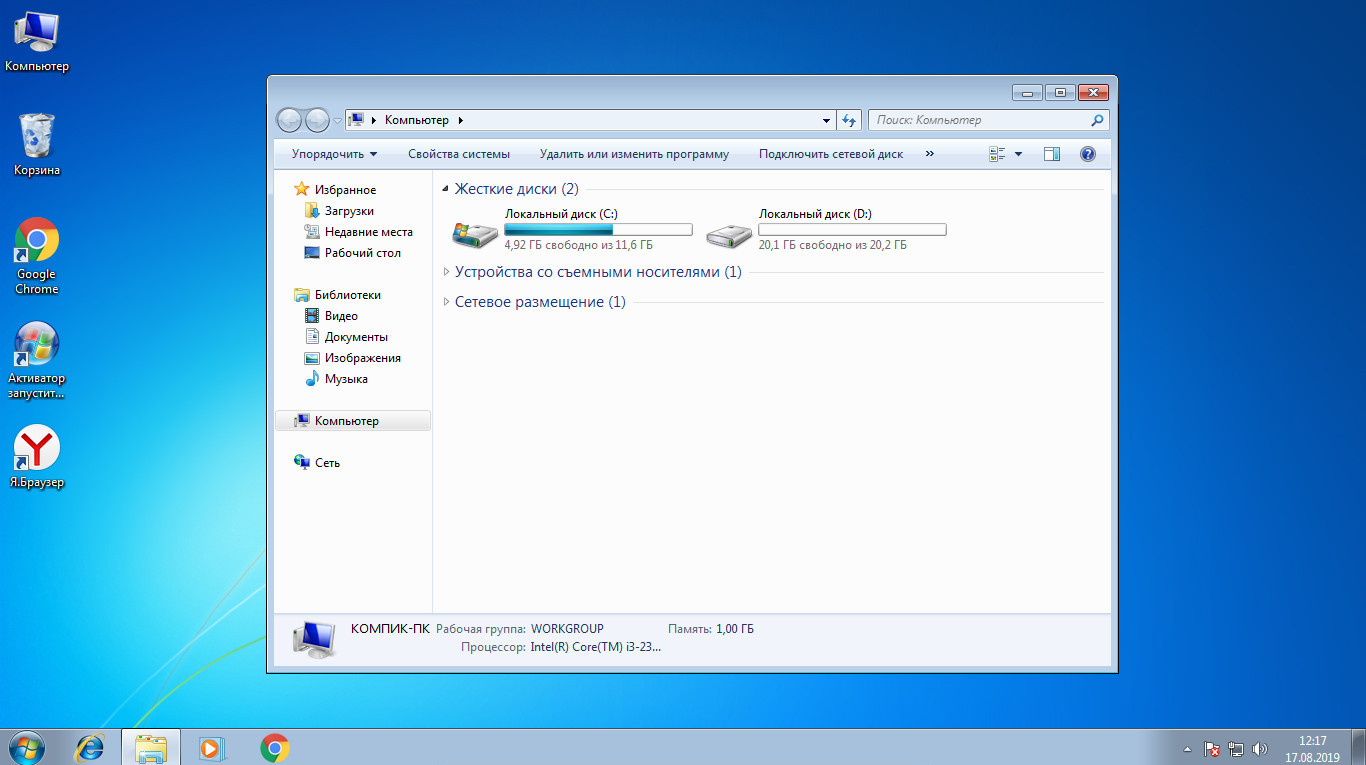
Task: Open Google Chrome desktop shortcut
Action: point(37,256)
